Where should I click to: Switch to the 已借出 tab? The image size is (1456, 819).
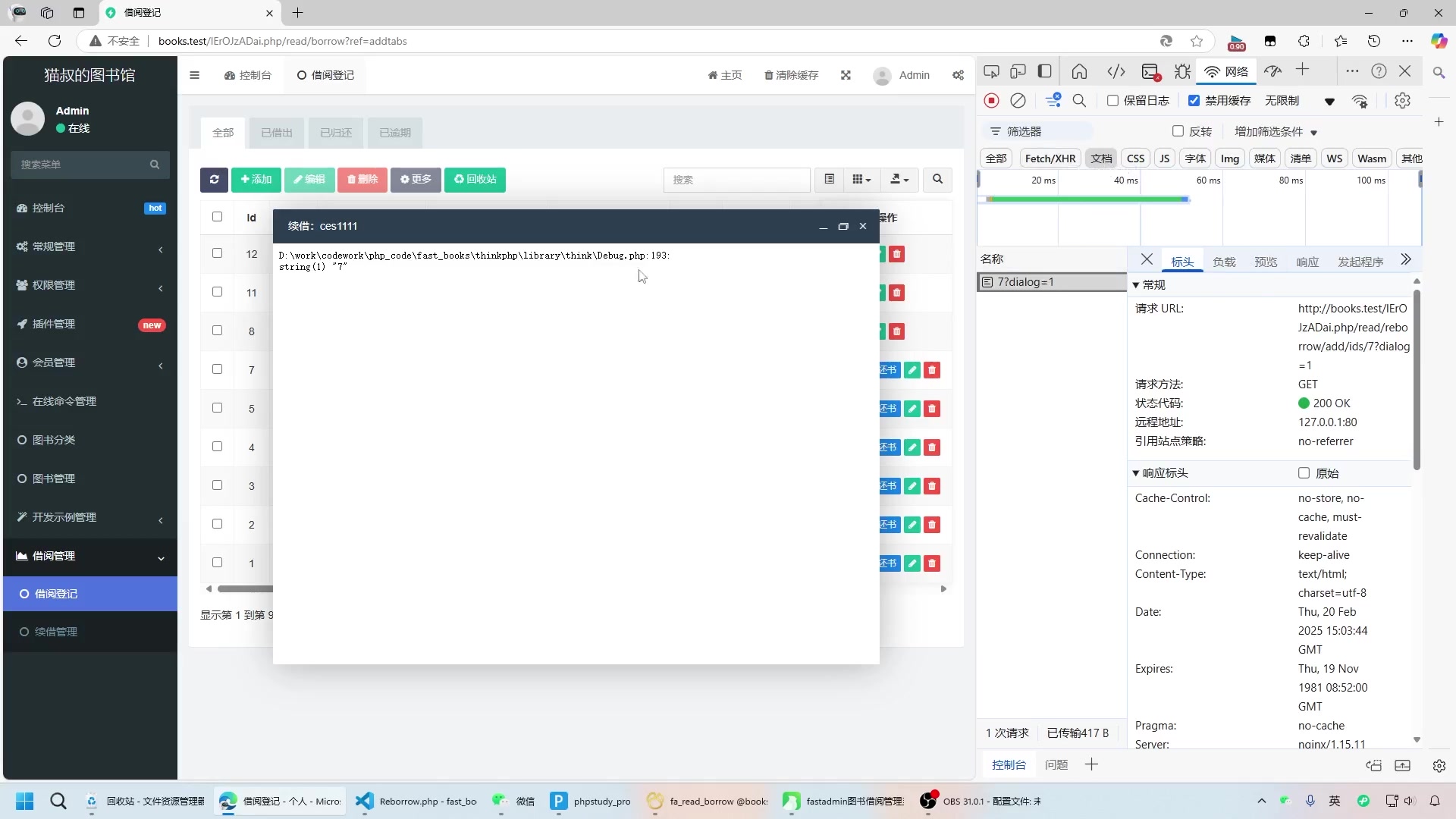(277, 133)
